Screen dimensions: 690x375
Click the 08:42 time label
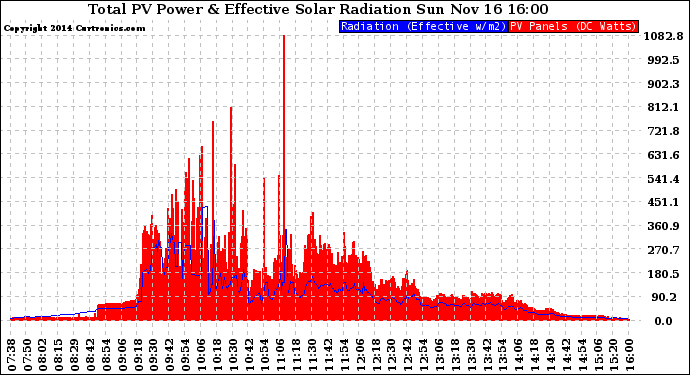[91, 355]
